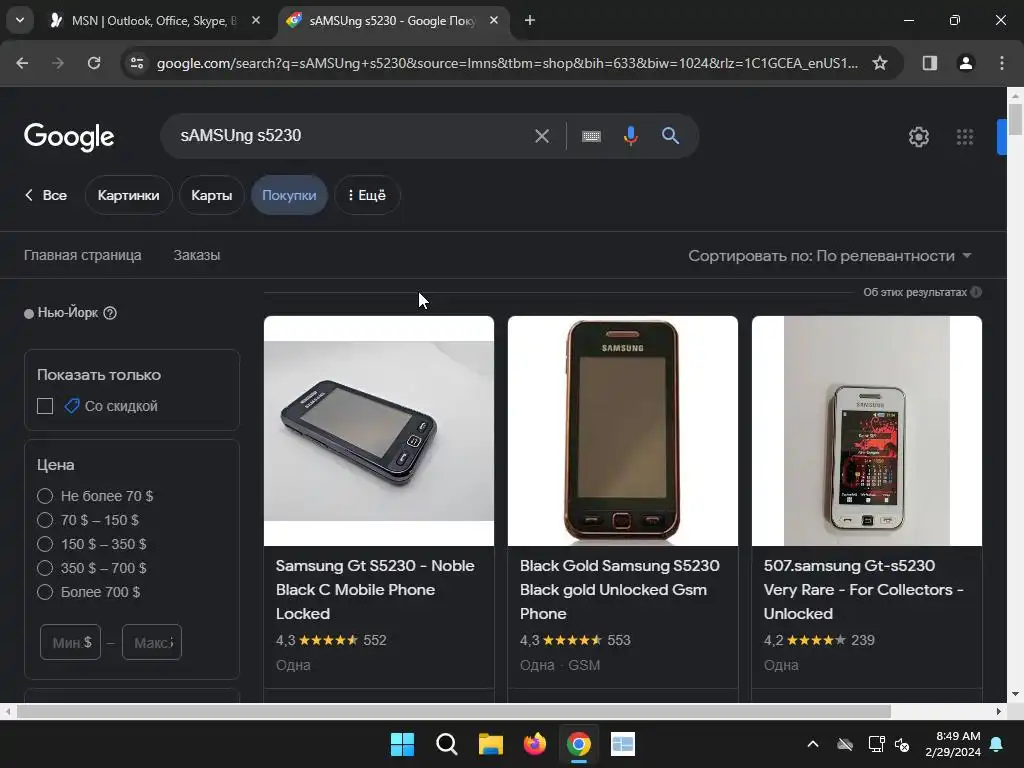Open Black Gold Samsung S5230 title link

pos(620,590)
